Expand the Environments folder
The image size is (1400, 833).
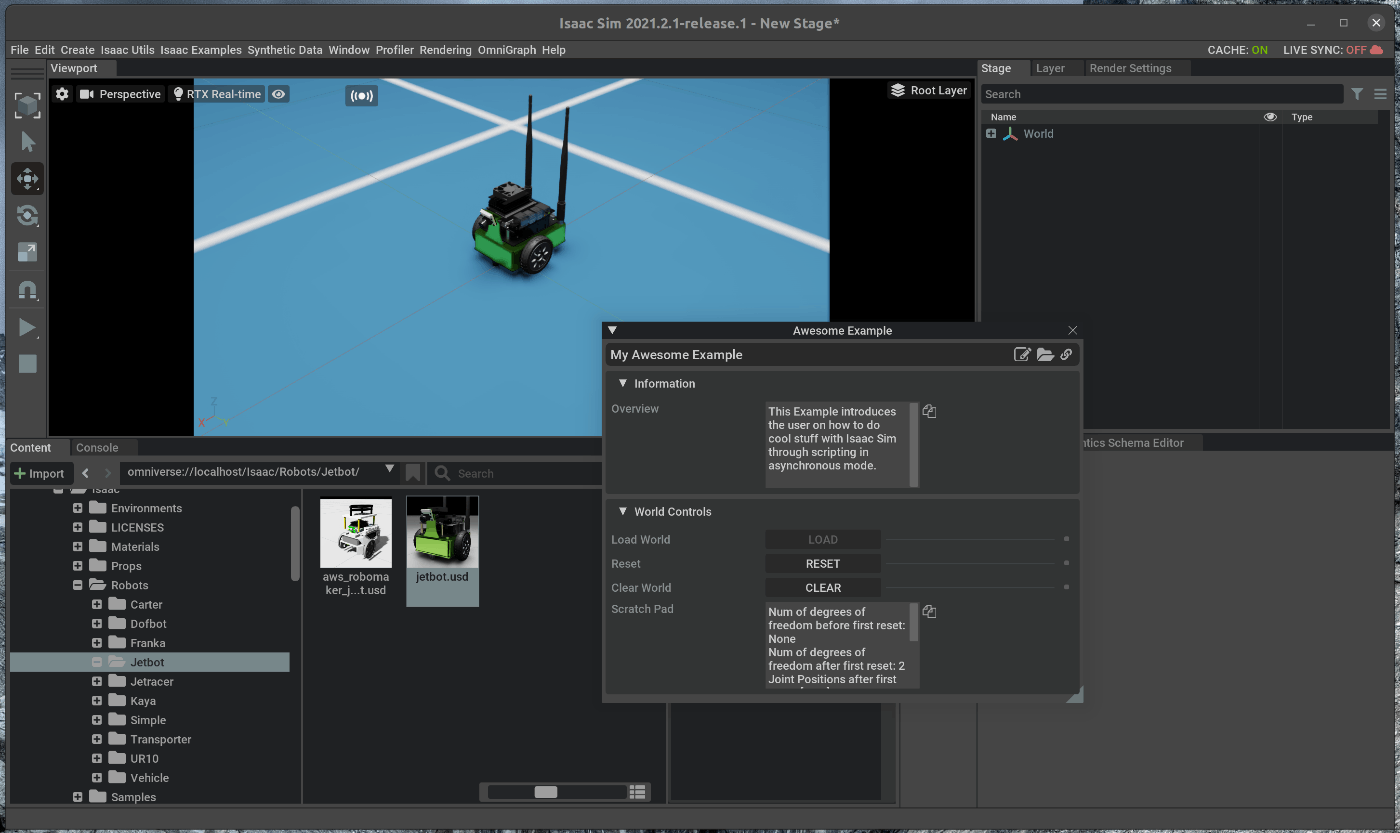(x=78, y=508)
